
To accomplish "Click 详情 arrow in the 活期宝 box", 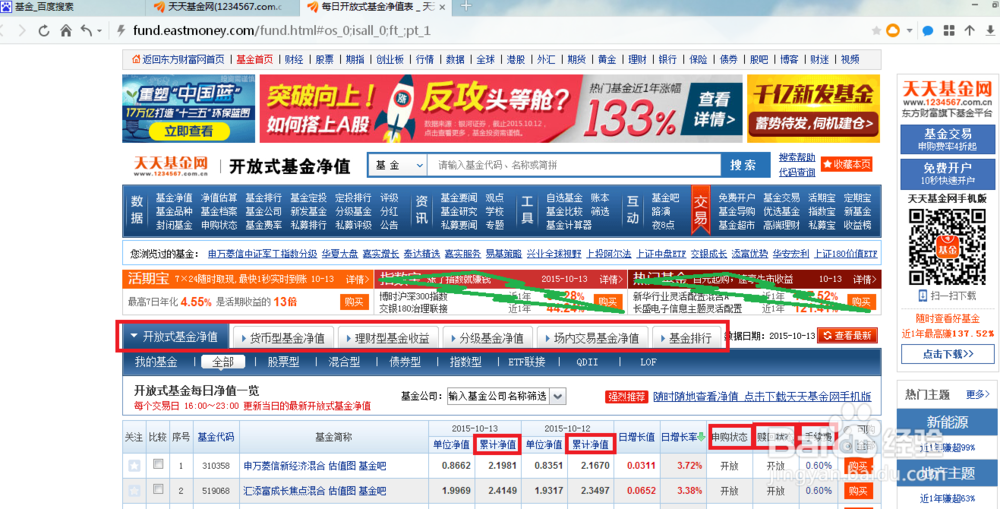I will tap(358, 279).
